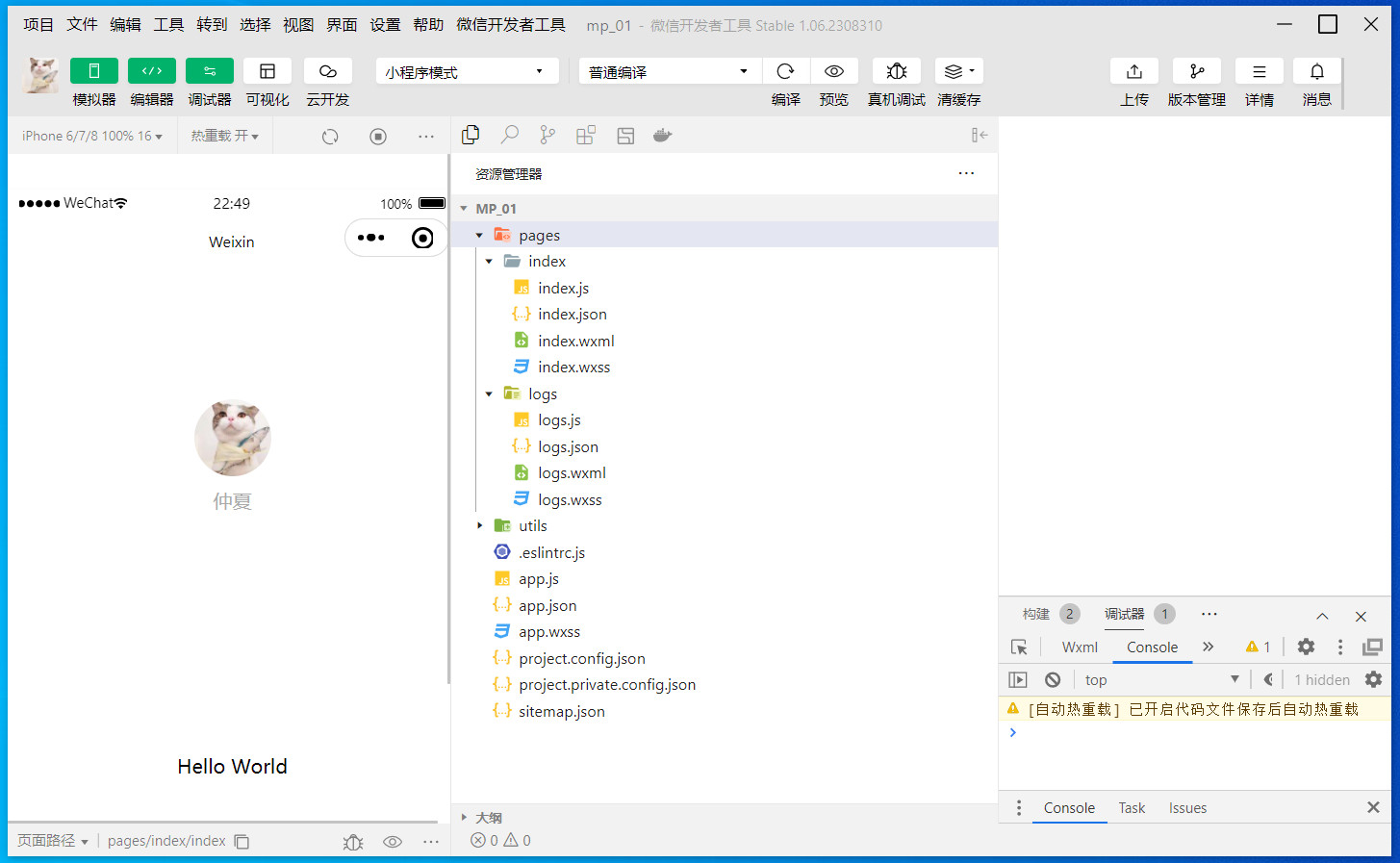This screenshot has height=863, width=1400.
Task: Open the page path (页面路径) dropdown
Action: pos(53,841)
